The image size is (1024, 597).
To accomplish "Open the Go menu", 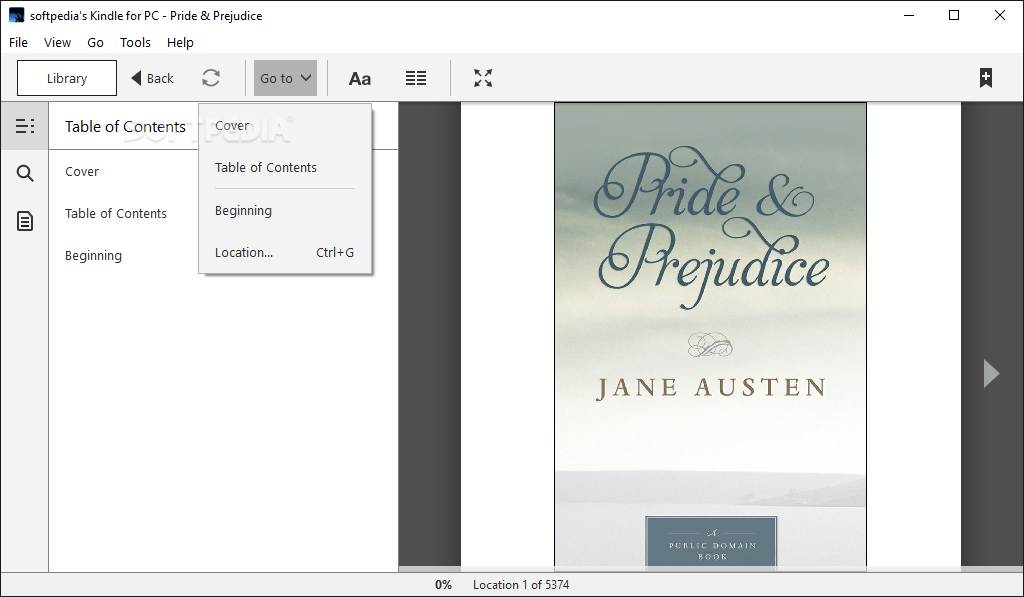I will pos(95,42).
